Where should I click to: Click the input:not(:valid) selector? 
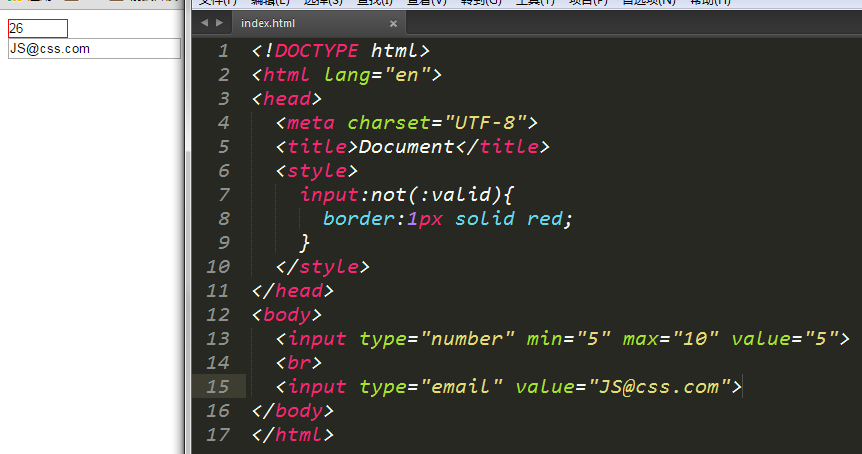click(x=401, y=195)
